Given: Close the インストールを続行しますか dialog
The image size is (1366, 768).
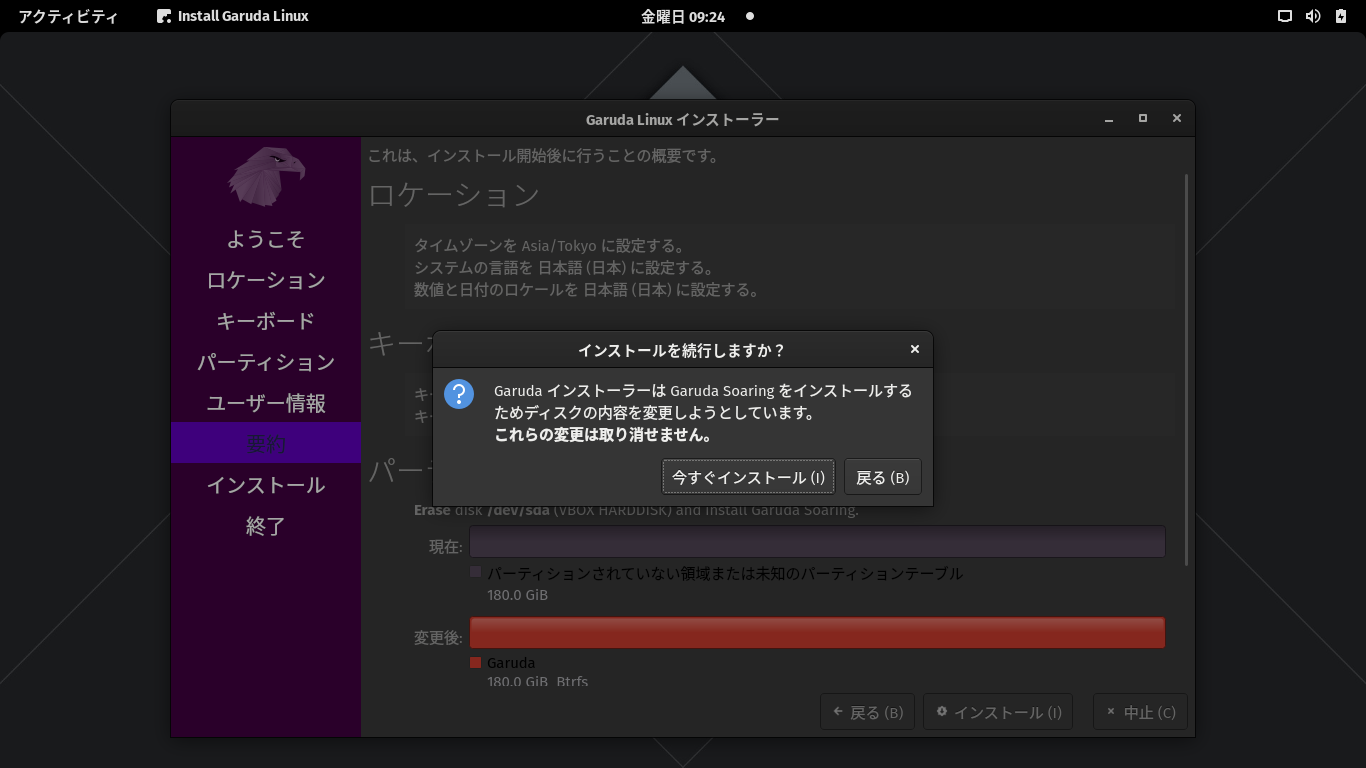Looking at the screenshot, I should (x=914, y=349).
